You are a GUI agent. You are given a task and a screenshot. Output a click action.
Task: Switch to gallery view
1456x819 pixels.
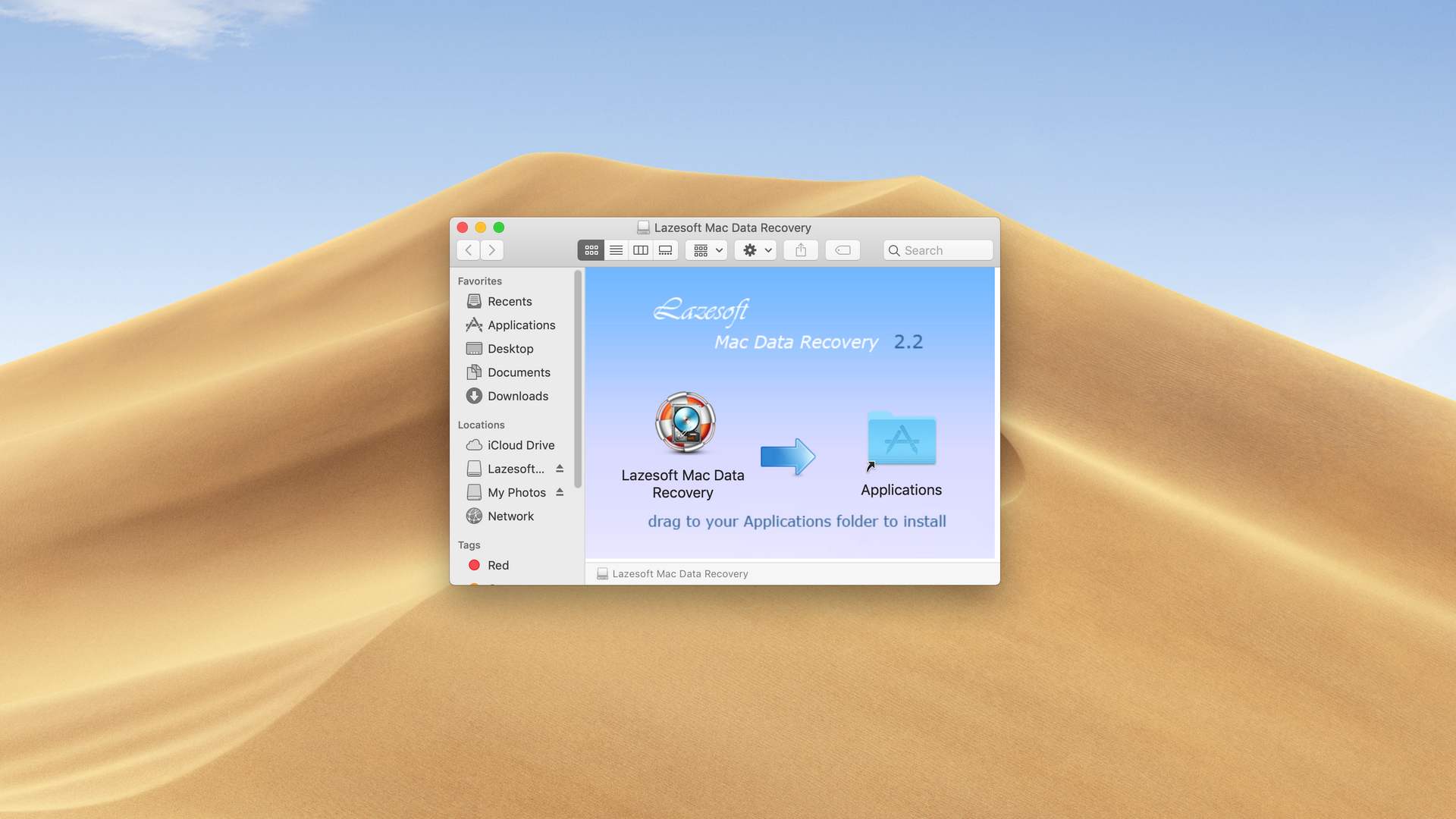tap(665, 250)
